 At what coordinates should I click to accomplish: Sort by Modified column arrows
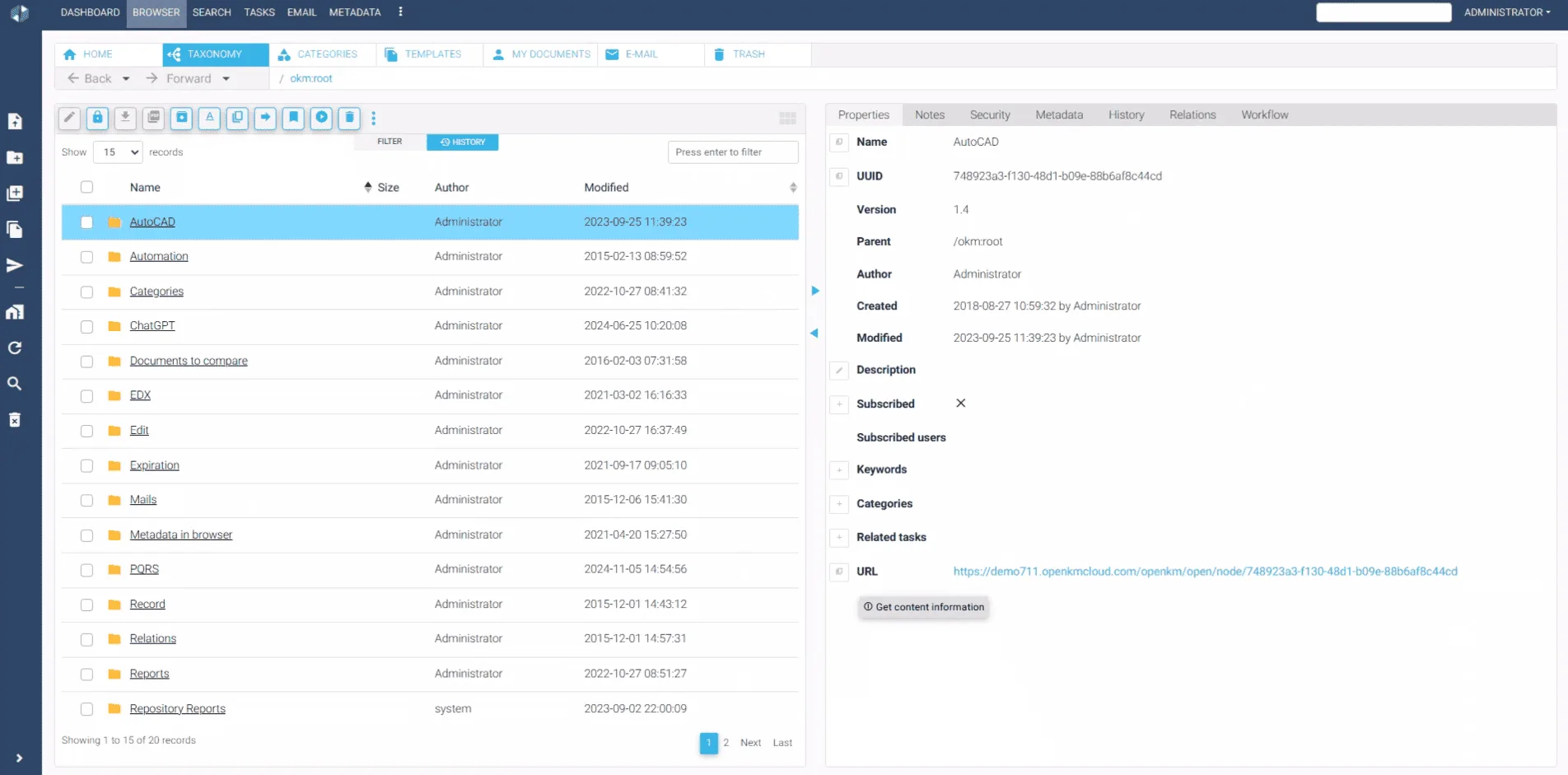click(793, 188)
